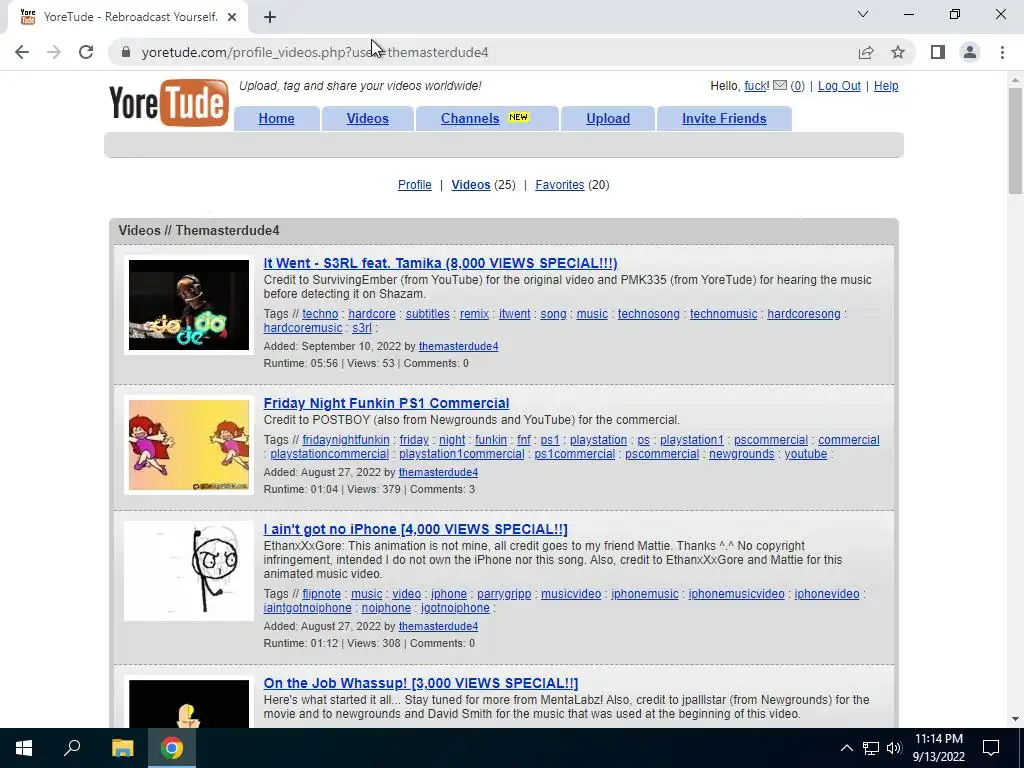Open Windows taskbar search
This screenshot has width=1024, height=768.
point(72,748)
